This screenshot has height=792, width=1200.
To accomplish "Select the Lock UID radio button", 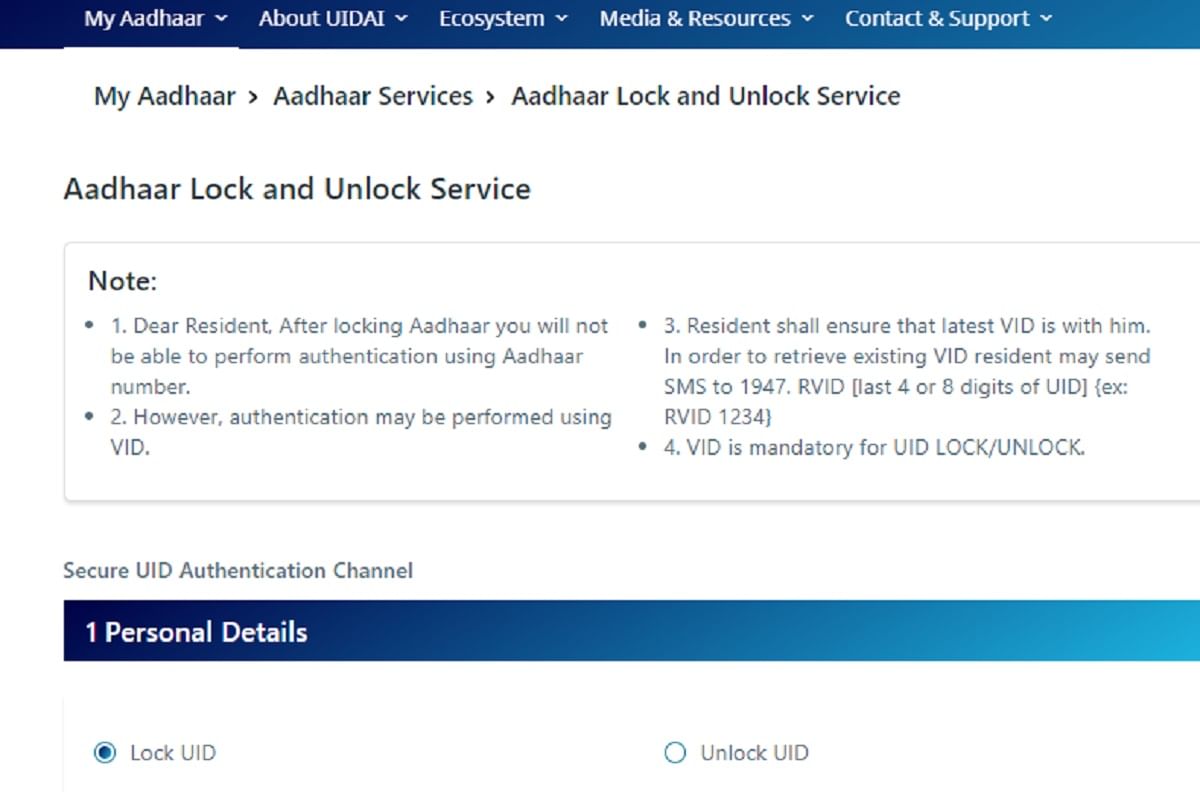I will coord(104,753).
